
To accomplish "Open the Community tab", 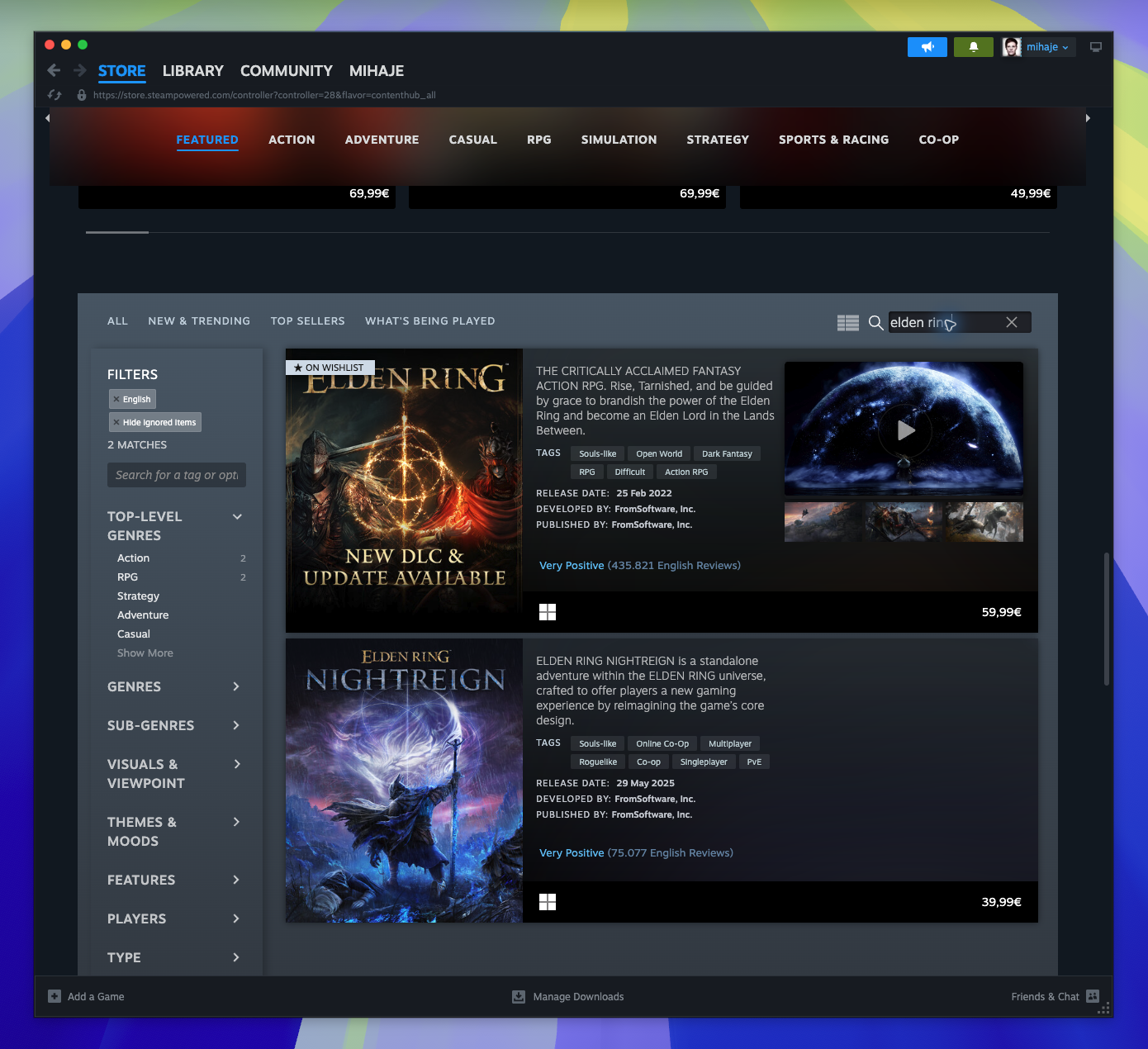I will (x=287, y=71).
